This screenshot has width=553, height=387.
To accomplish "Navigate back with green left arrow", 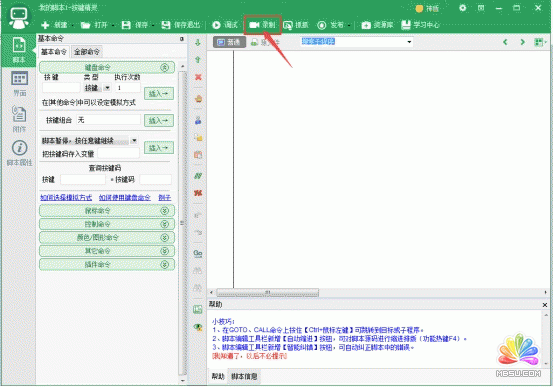I will click(505, 42).
